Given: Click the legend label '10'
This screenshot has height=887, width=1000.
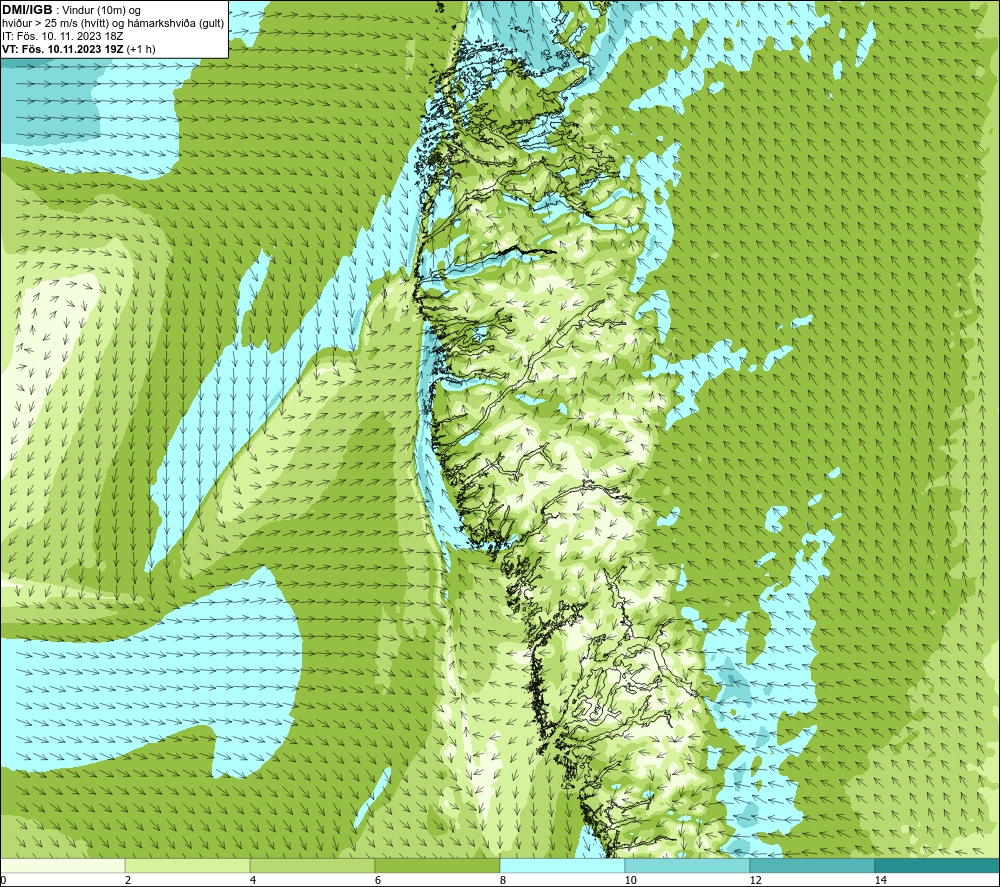Looking at the screenshot, I should click(630, 880).
